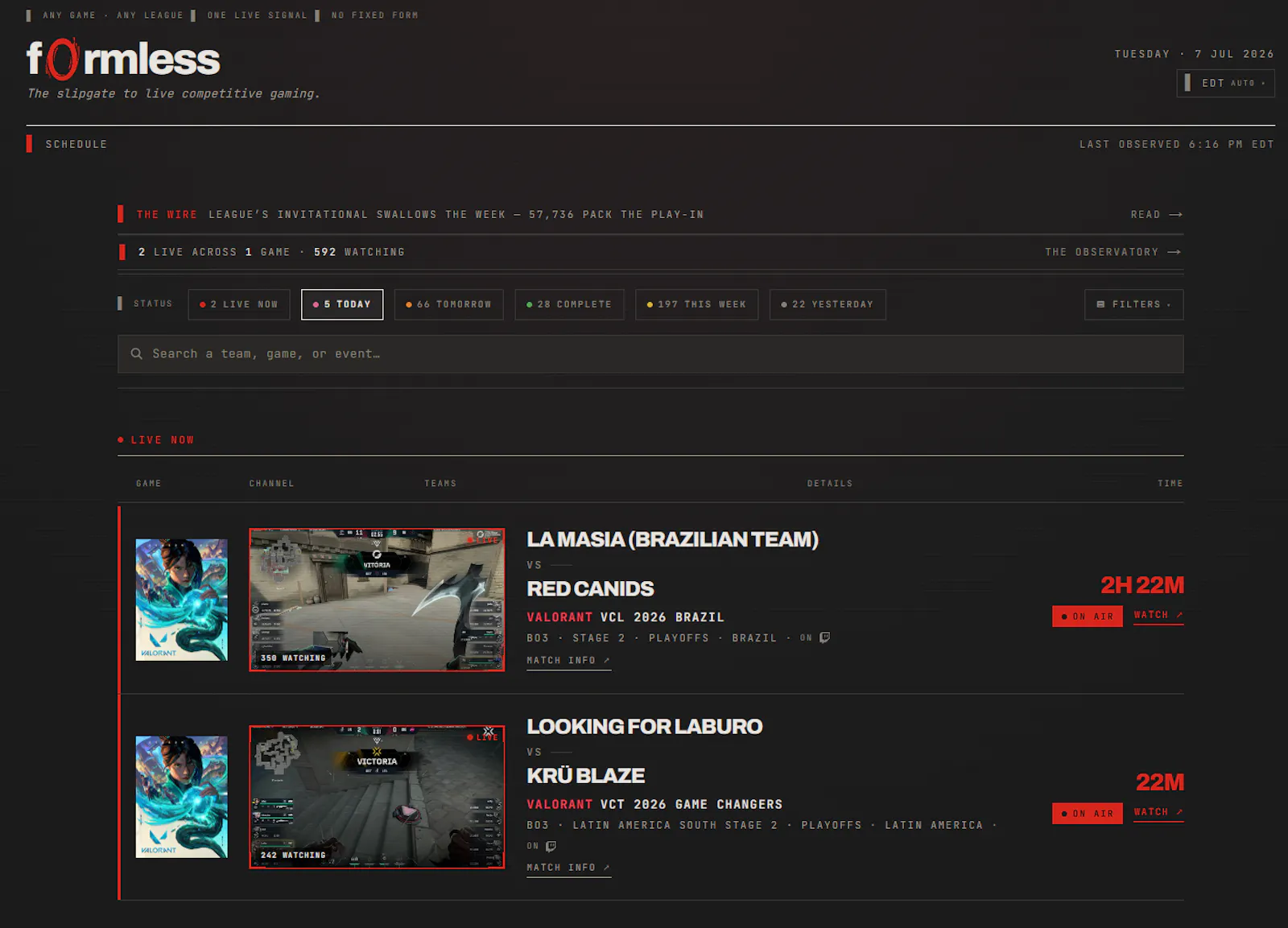
Task: Click the Time column header
Action: (1170, 484)
